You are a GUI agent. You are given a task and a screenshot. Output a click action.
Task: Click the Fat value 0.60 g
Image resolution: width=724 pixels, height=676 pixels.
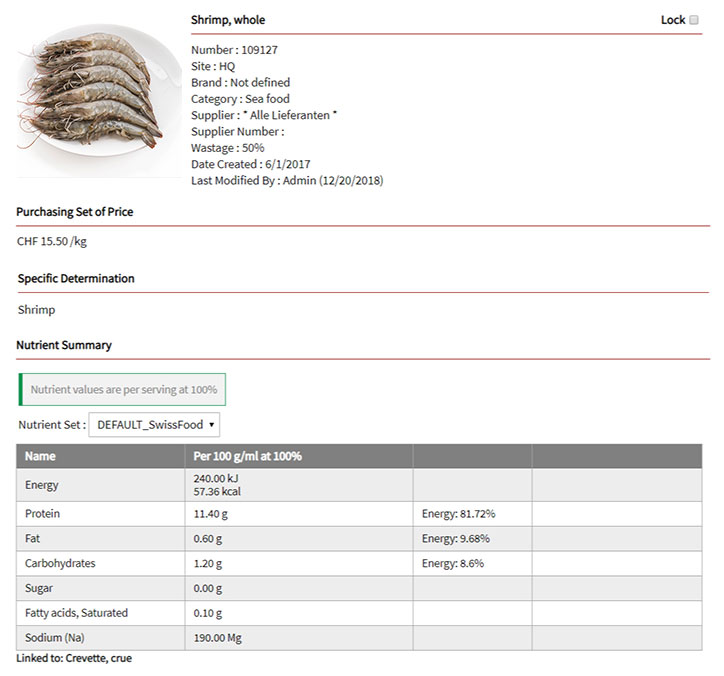click(x=208, y=539)
